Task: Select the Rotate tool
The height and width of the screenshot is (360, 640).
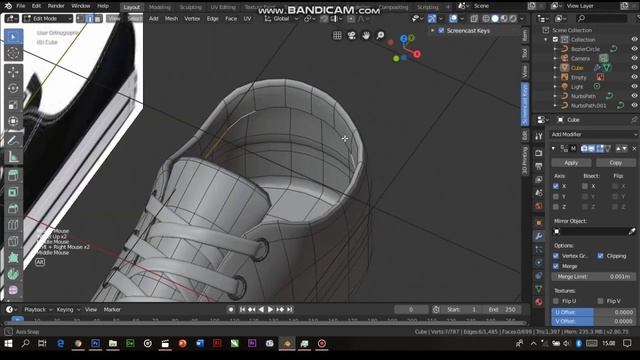Action: (x=13, y=89)
